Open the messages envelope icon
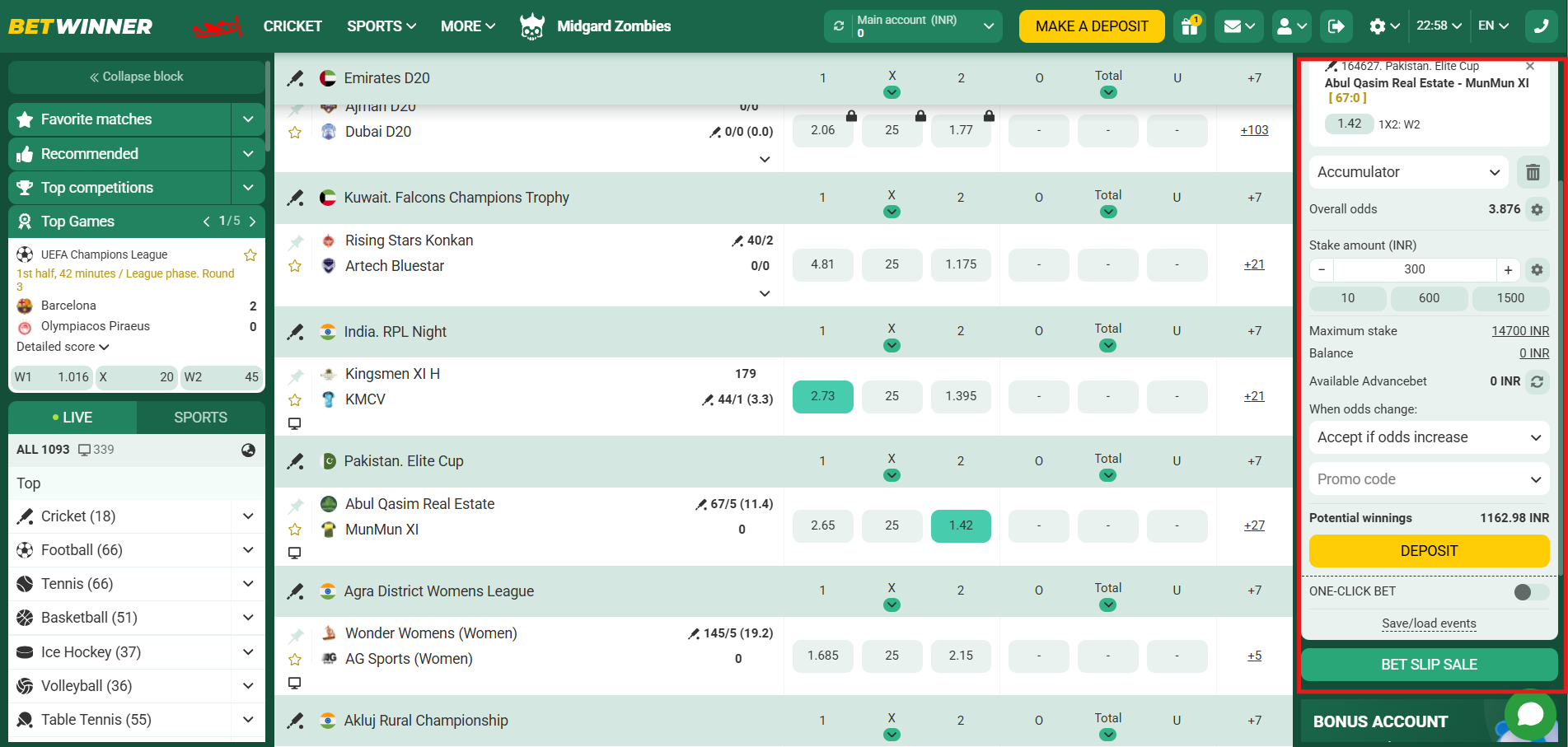Screen dimensions: 1568x747 1233,26
